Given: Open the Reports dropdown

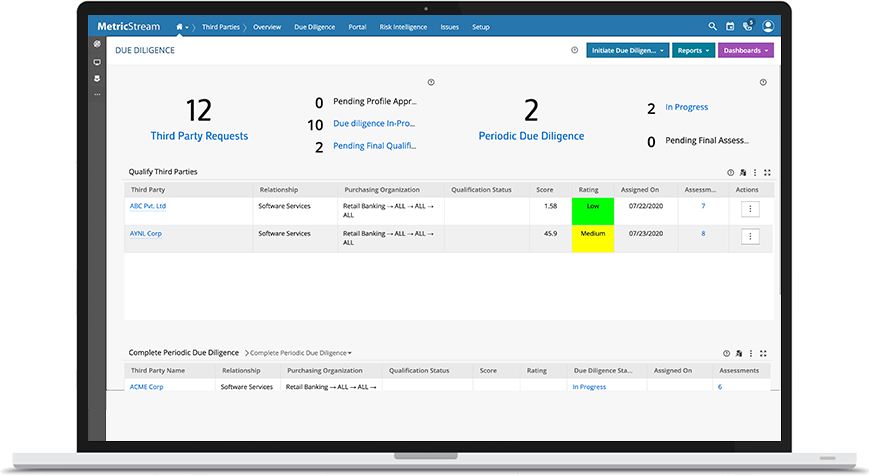Looking at the screenshot, I should point(694,50).
